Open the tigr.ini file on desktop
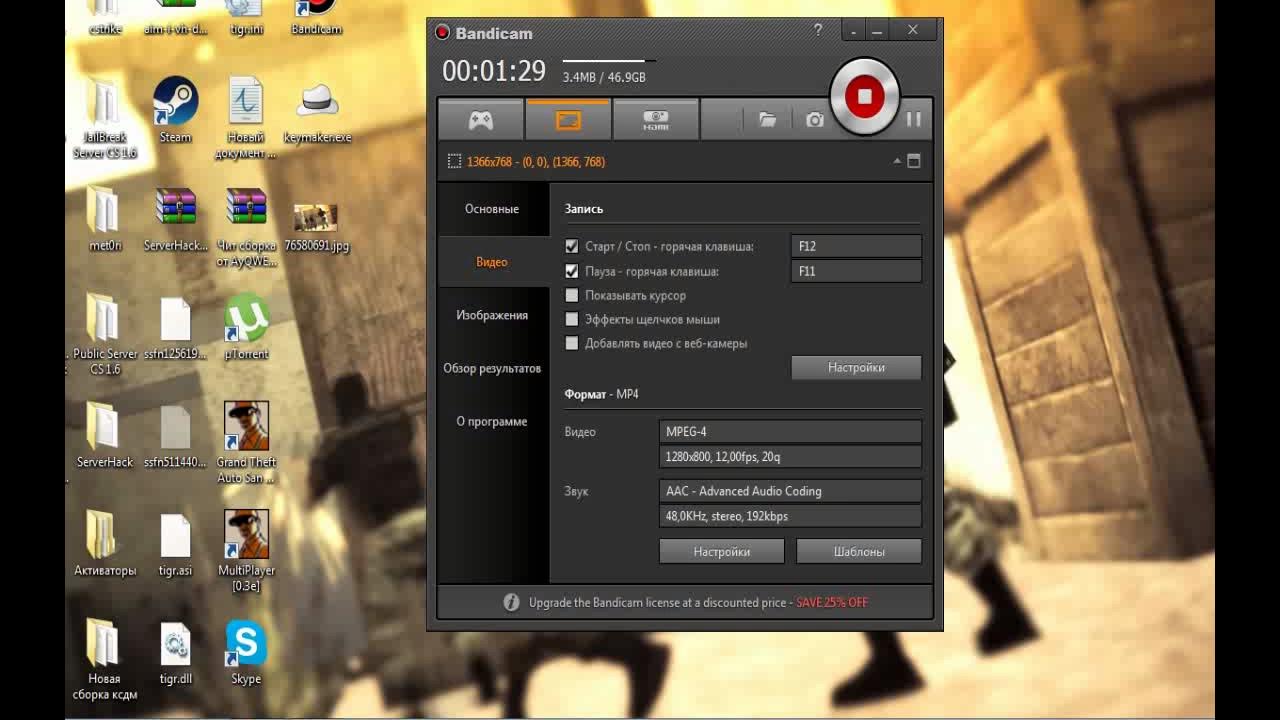Screen dimensions: 1280x720 pos(245,17)
